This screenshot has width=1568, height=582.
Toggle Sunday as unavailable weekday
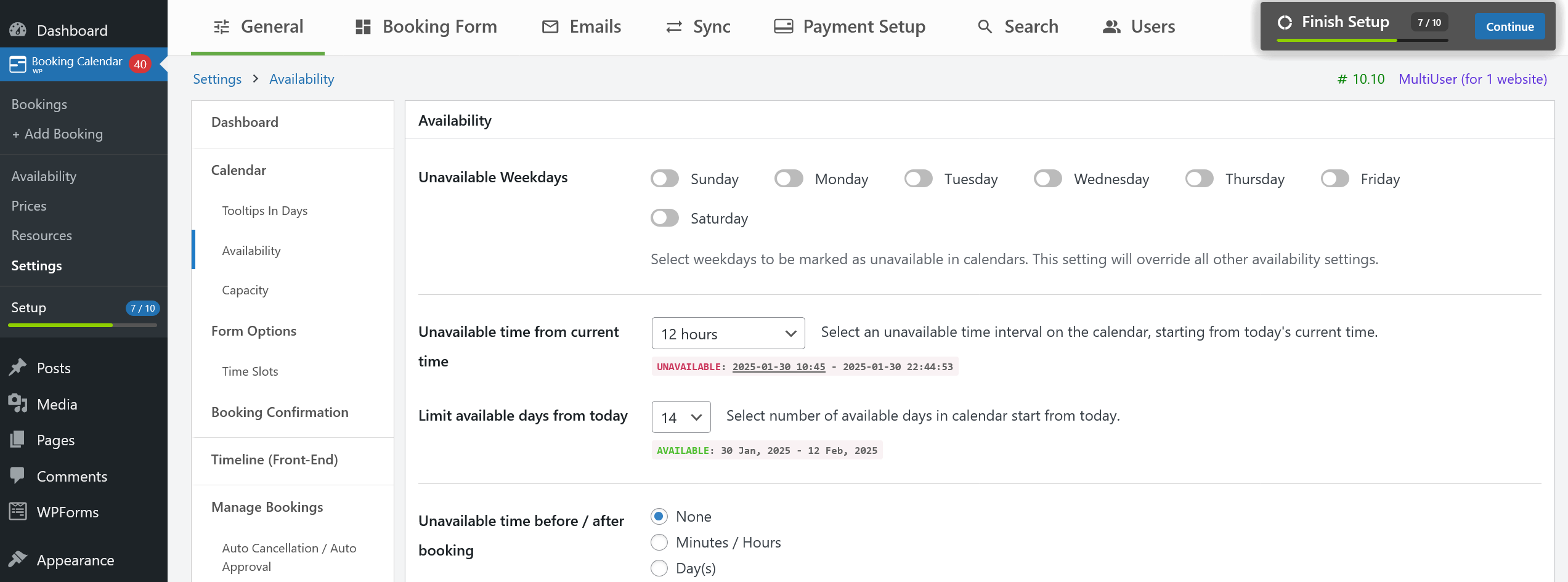665,179
